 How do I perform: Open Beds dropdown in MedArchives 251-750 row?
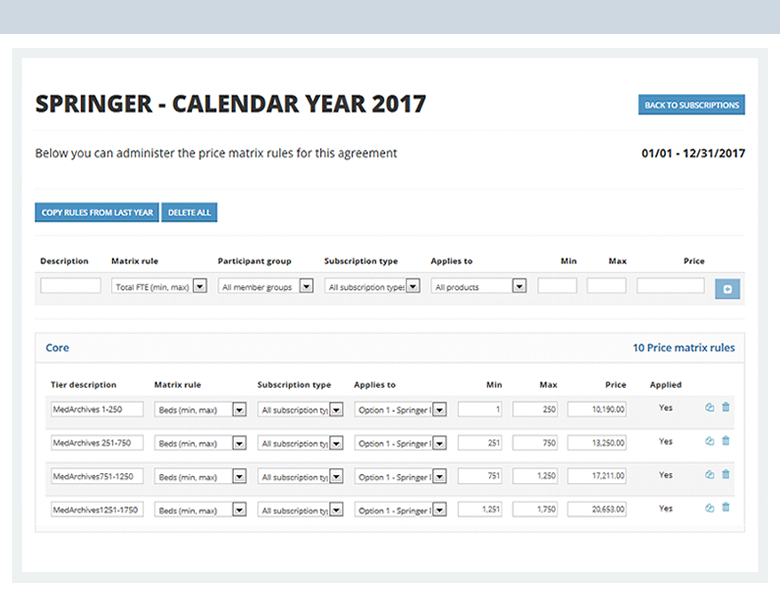tap(200, 443)
